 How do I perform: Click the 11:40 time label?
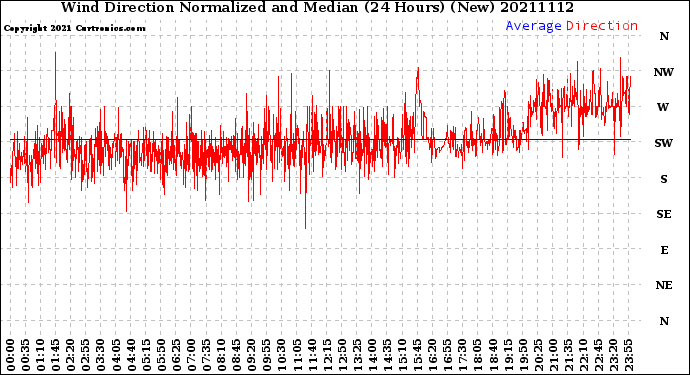[312, 355]
